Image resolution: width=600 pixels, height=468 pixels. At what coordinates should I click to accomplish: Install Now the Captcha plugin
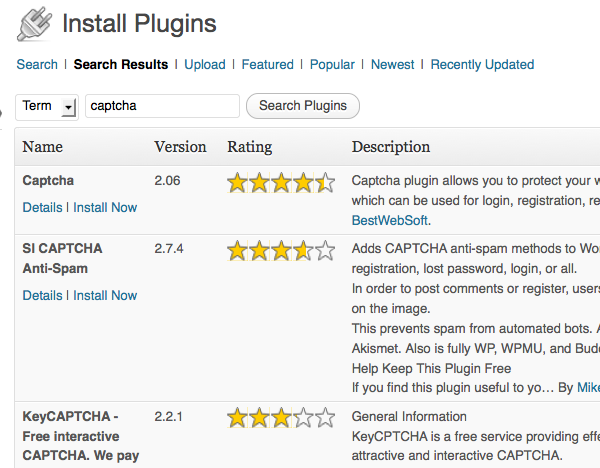pyautogui.click(x=105, y=207)
